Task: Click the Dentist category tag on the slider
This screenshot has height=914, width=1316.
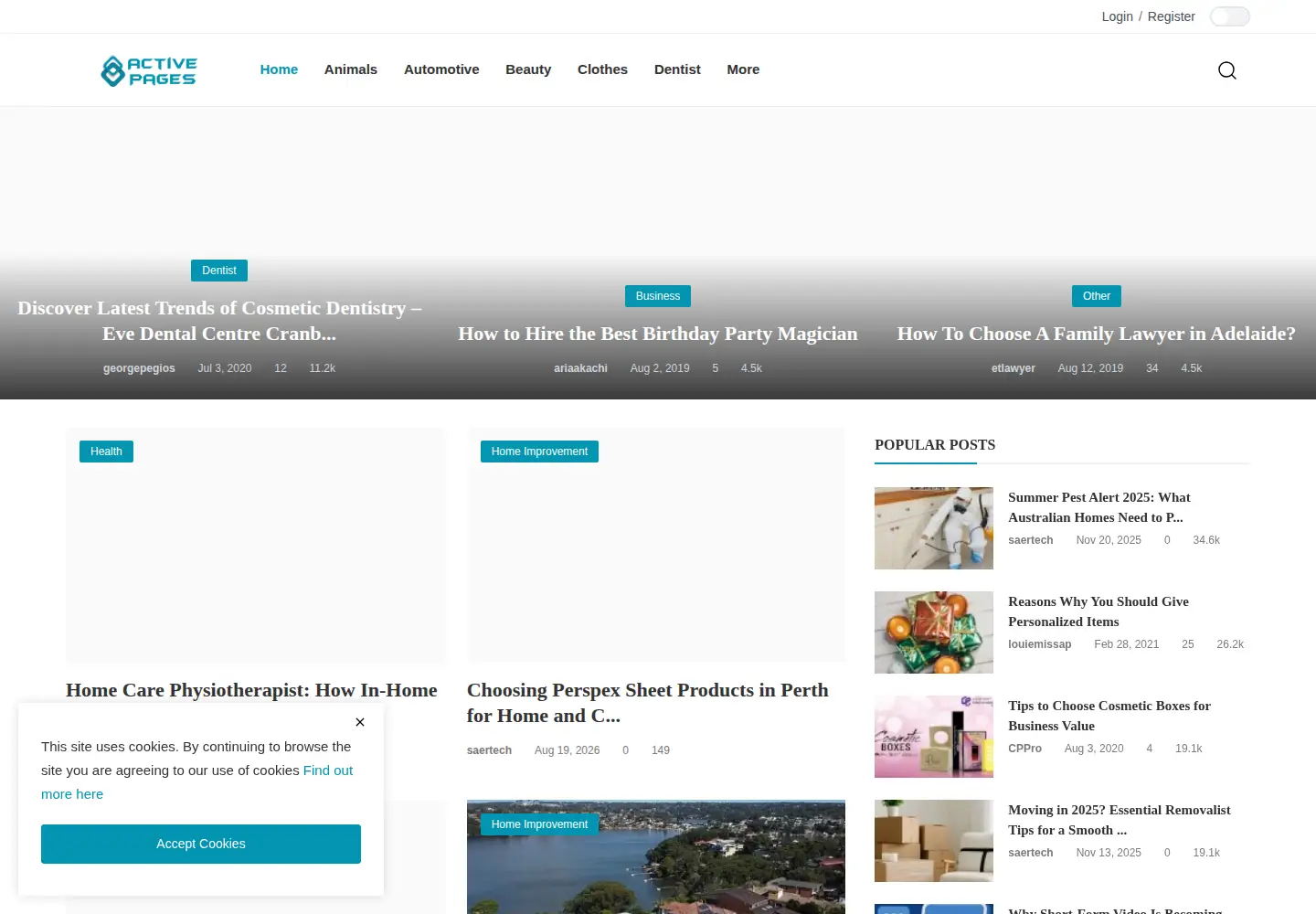Action: [x=219, y=271]
